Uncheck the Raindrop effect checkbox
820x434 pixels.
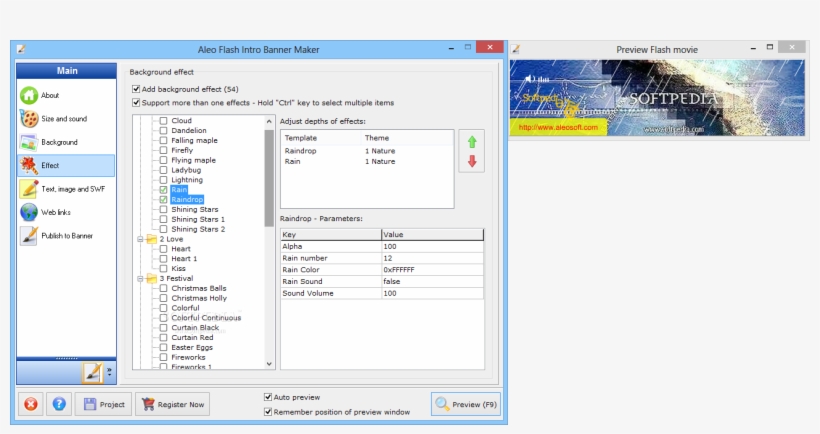[x=163, y=200]
